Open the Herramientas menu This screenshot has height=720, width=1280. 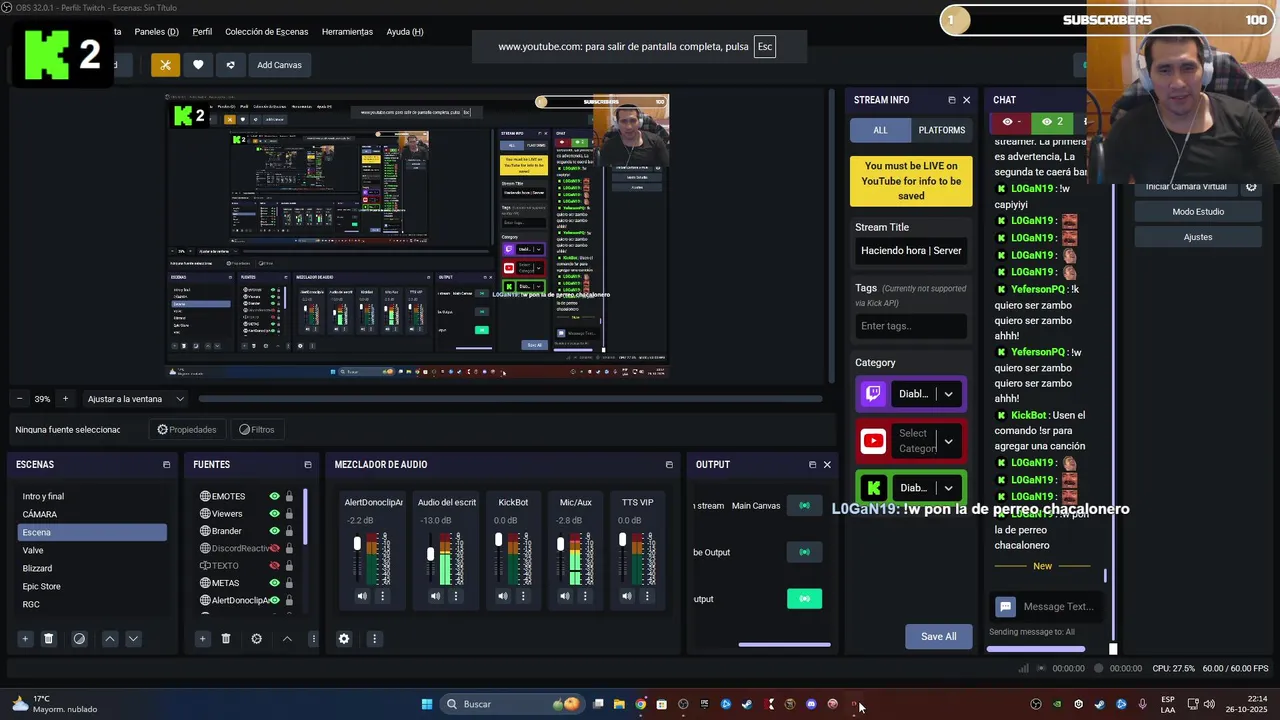pyautogui.click(x=347, y=32)
